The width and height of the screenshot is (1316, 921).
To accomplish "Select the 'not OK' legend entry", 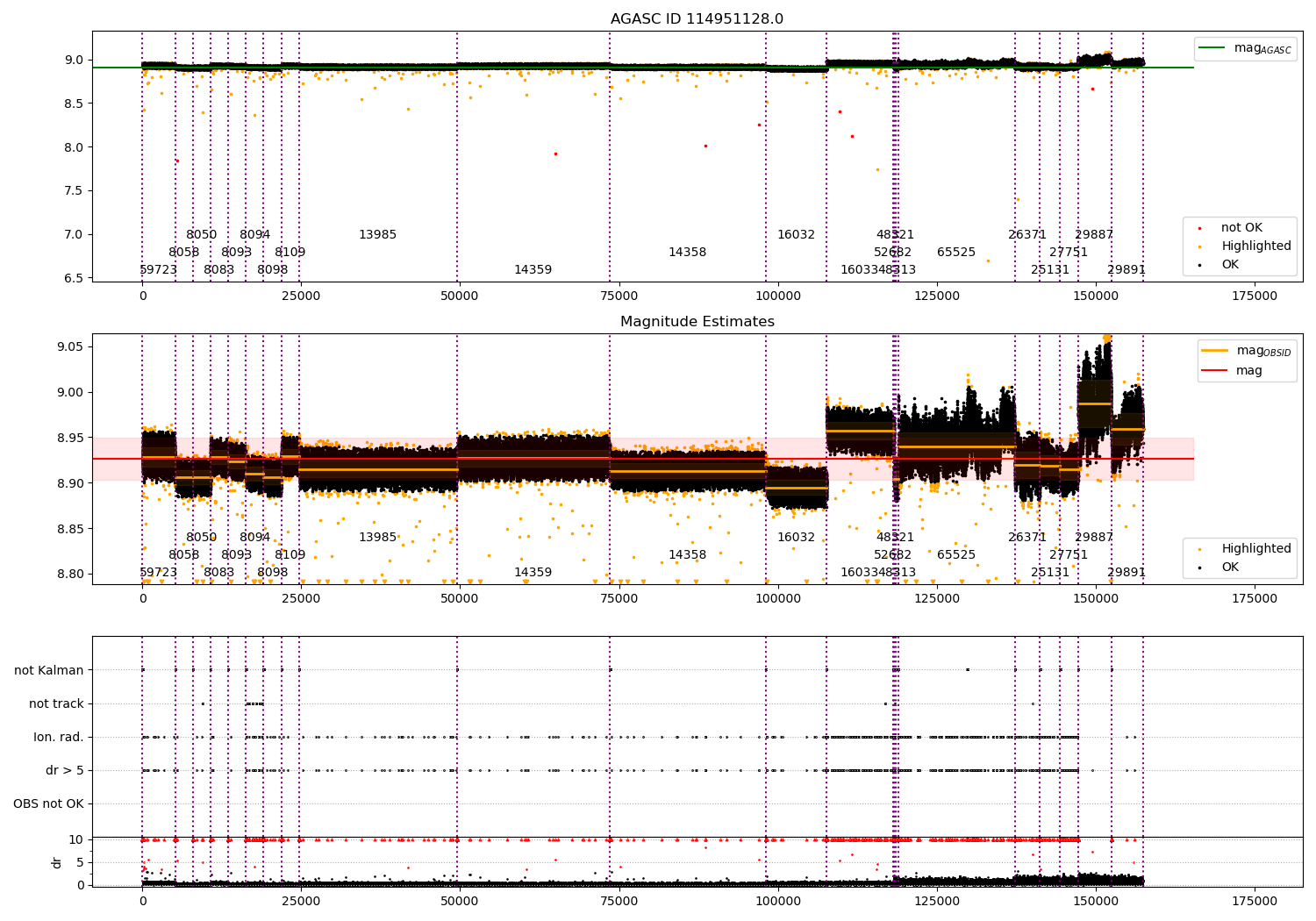I will point(1241,228).
